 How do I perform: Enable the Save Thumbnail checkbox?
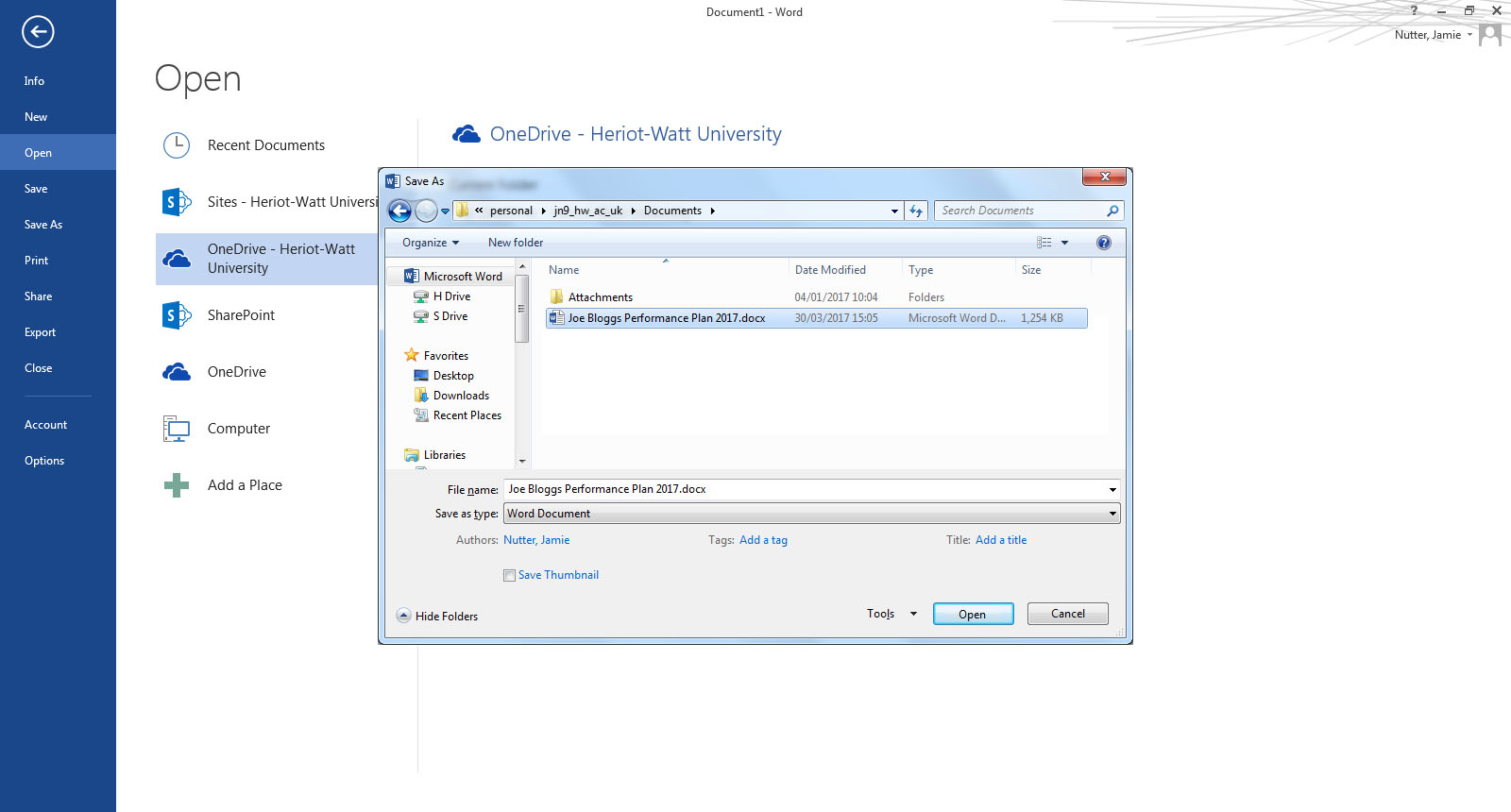(510, 575)
